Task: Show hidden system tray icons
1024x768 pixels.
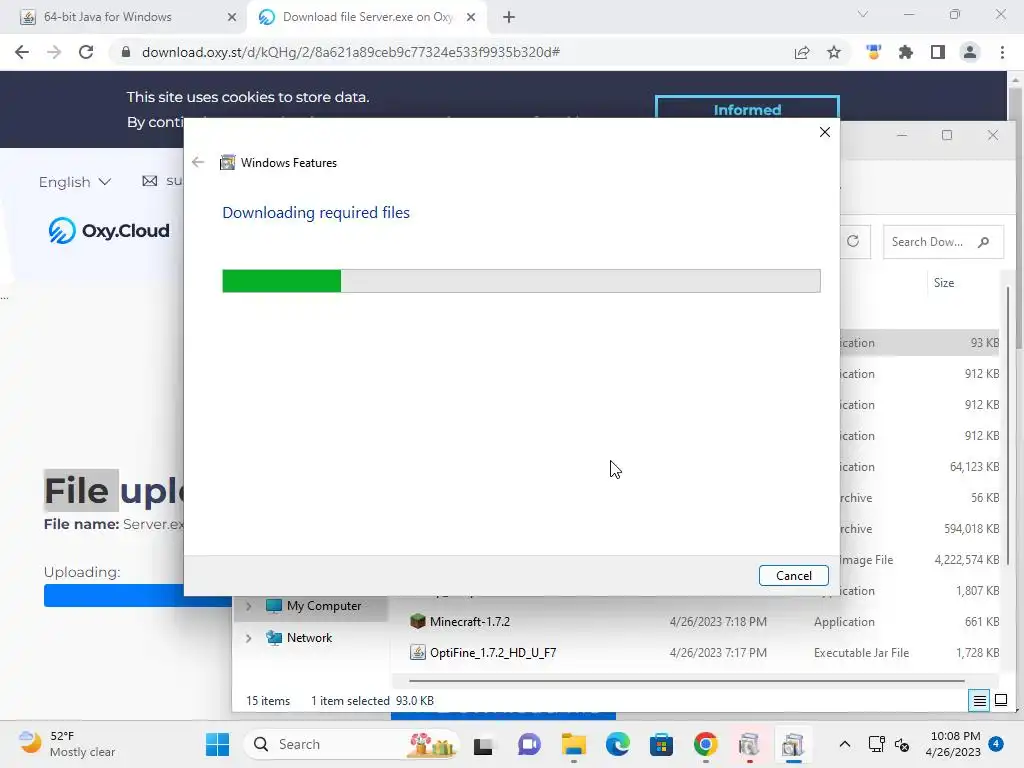Action: (x=844, y=744)
